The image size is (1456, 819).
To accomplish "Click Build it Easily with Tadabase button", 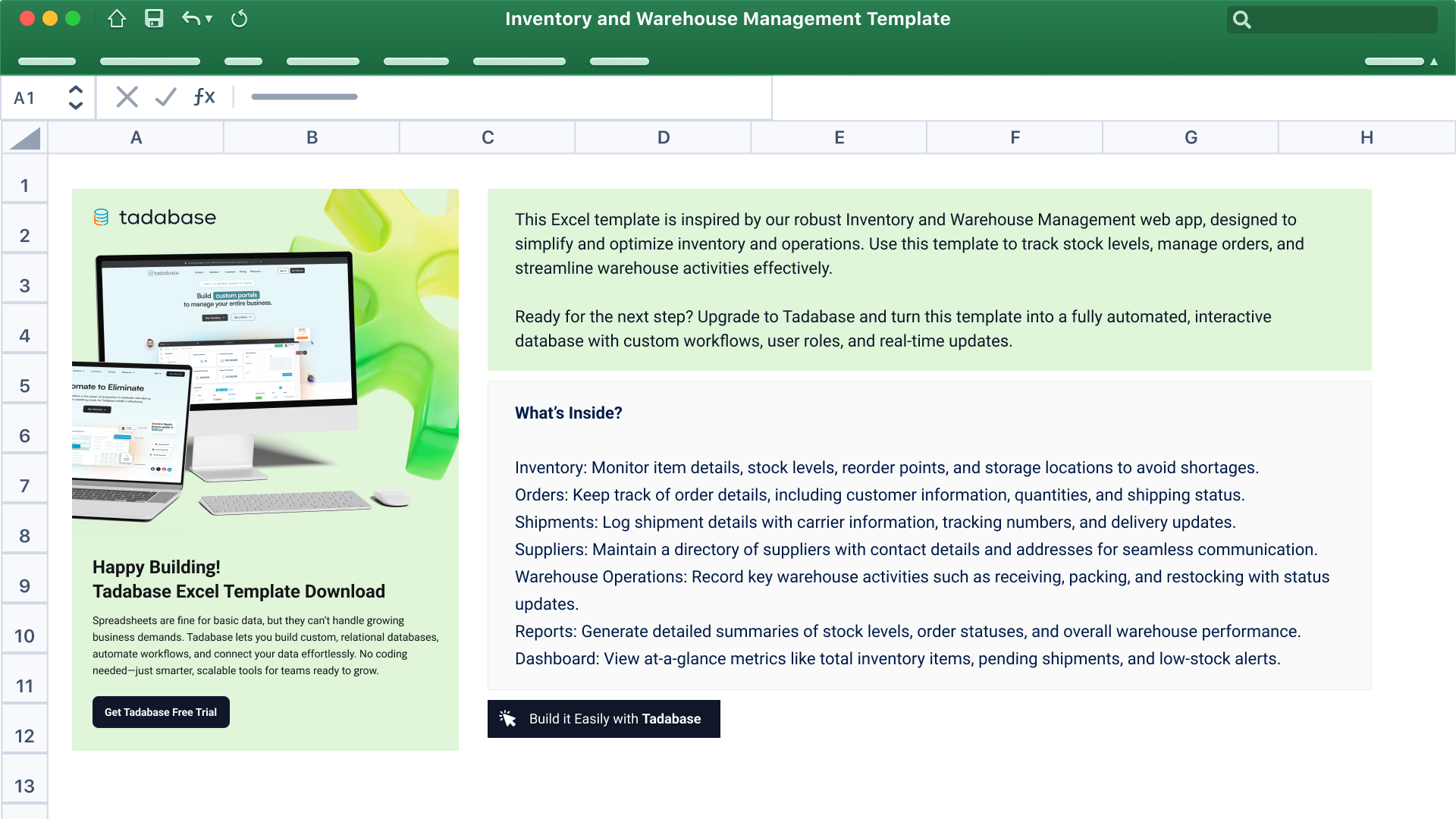I will 604,719.
